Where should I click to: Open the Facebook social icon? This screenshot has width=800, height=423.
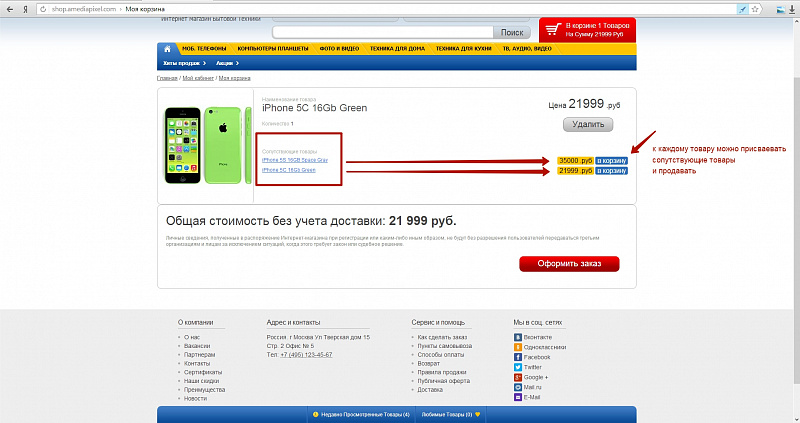[x=517, y=357]
